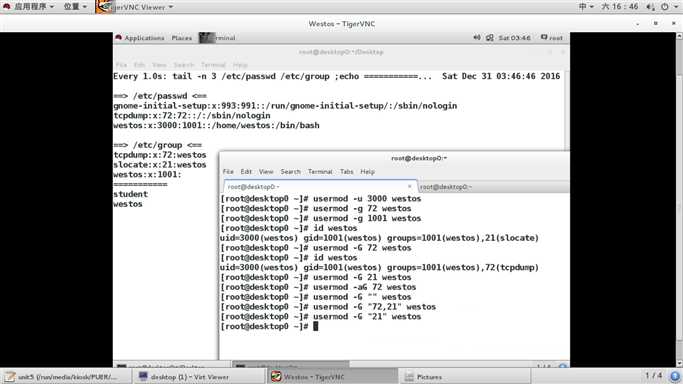Click the ==> /etc/passwd <== header line
The height and width of the screenshot is (384, 683).
[160, 96]
